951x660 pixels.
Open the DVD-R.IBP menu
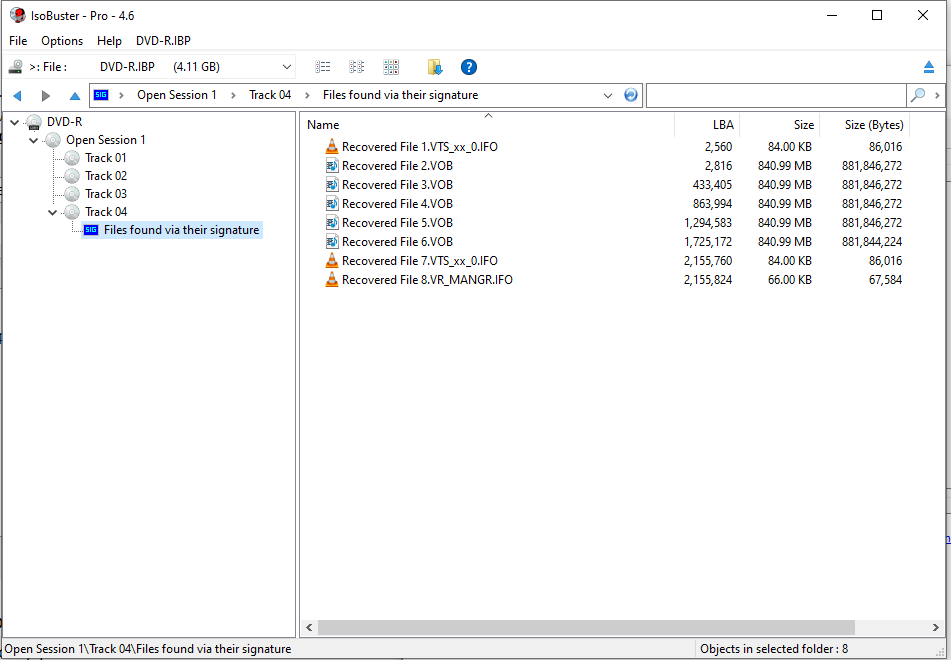(163, 41)
